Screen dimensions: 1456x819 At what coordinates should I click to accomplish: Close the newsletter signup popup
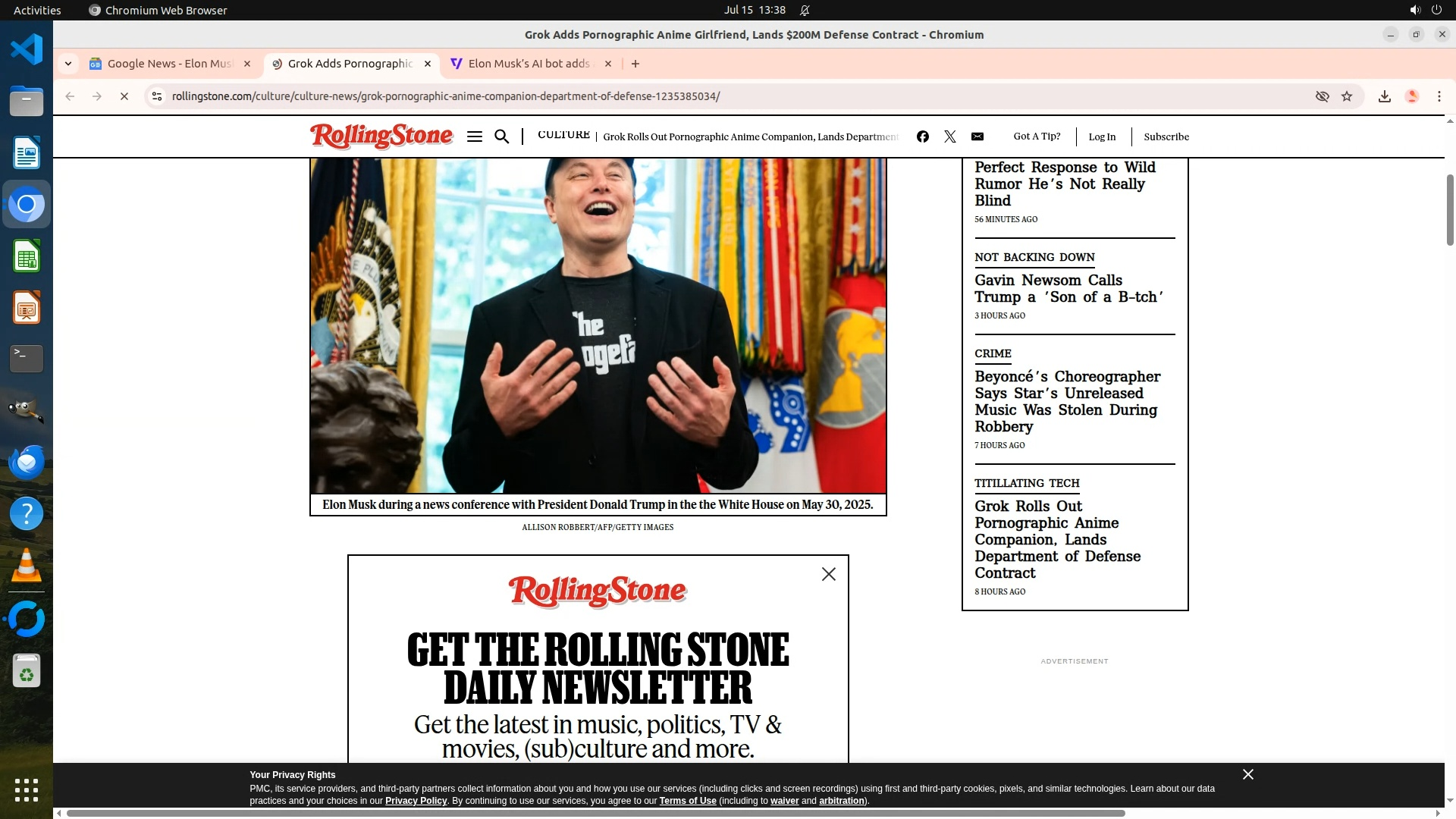point(828,575)
